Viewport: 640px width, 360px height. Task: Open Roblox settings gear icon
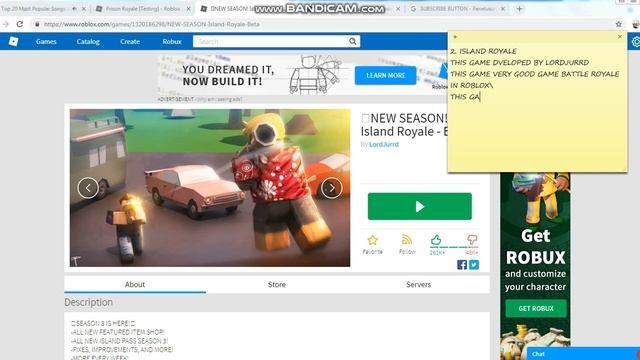point(636,41)
